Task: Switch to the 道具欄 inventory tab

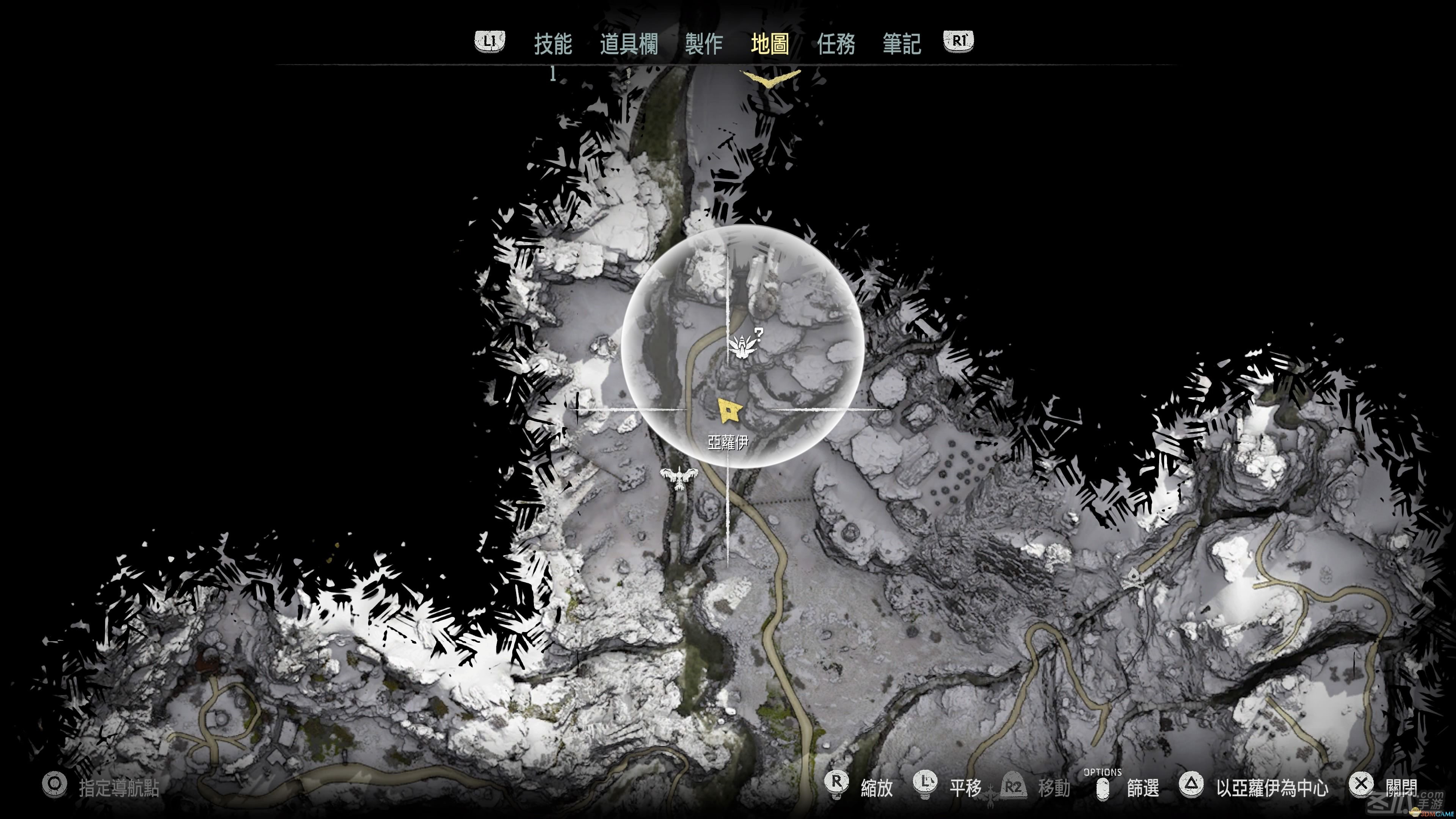Action: [x=629, y=44]
